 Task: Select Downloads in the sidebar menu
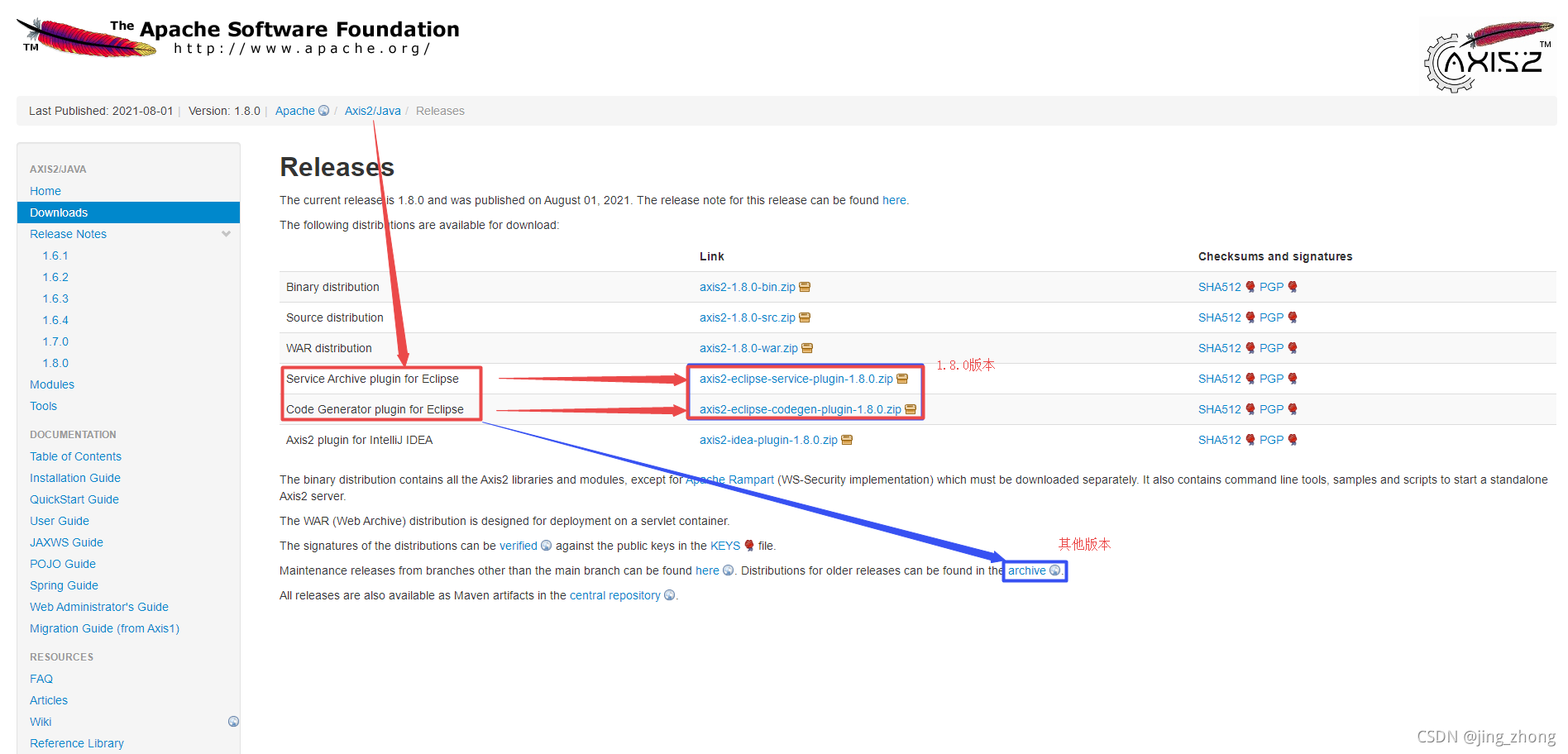pos(128,212)
